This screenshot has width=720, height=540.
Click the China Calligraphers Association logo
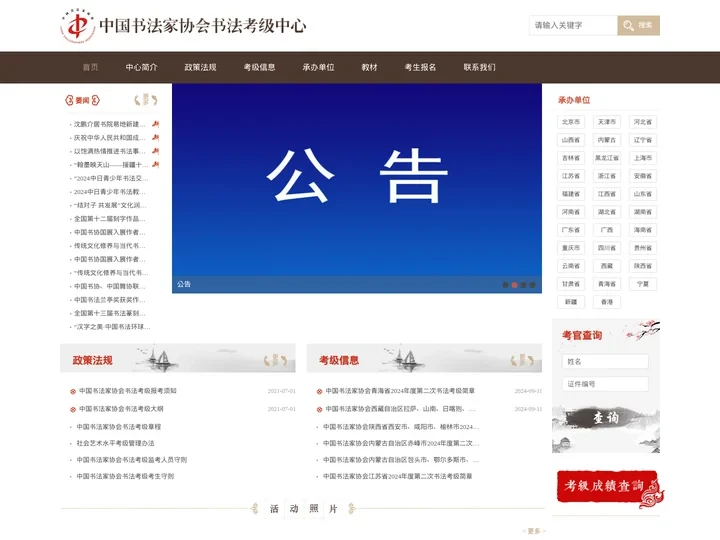pyautogui.click(x=78, y=25)
